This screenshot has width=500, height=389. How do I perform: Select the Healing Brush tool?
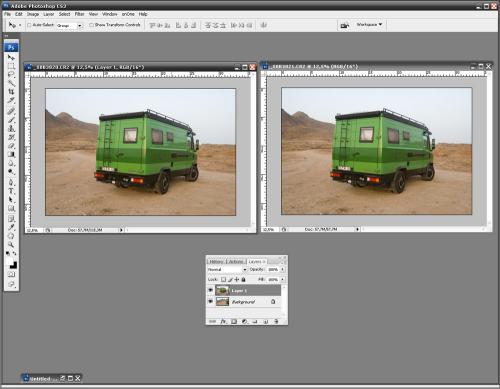[x=11, y=111]
